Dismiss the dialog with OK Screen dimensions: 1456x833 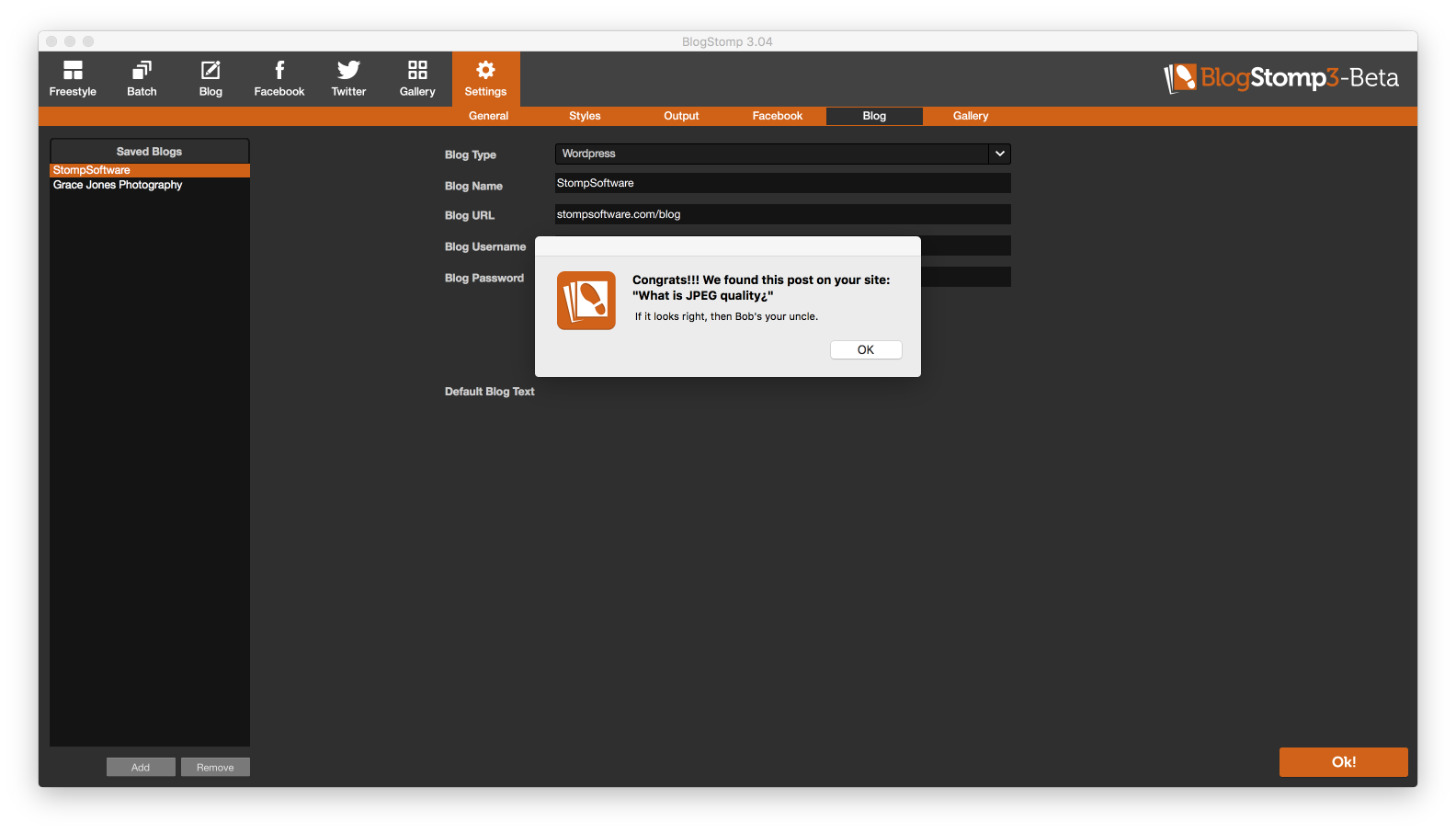[866, 350]
